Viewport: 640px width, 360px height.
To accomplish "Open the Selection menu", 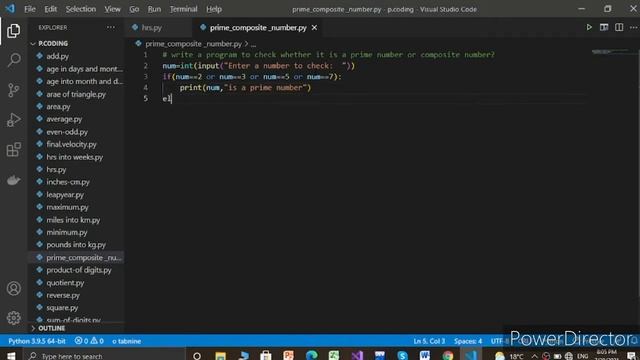I will [x=80, y=9].
